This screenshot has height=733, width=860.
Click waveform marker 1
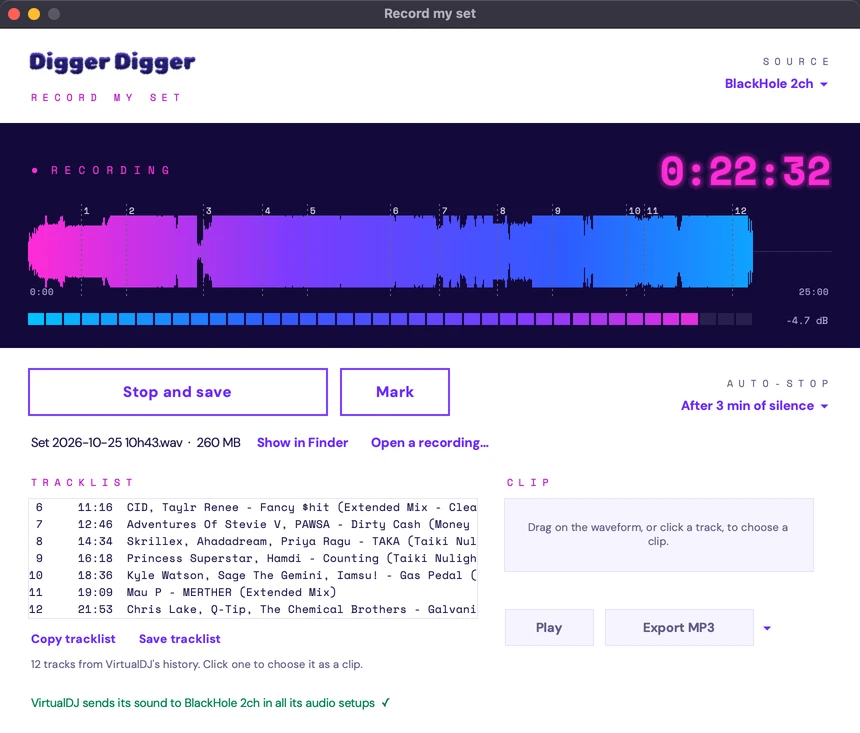[x=86, y=211]
